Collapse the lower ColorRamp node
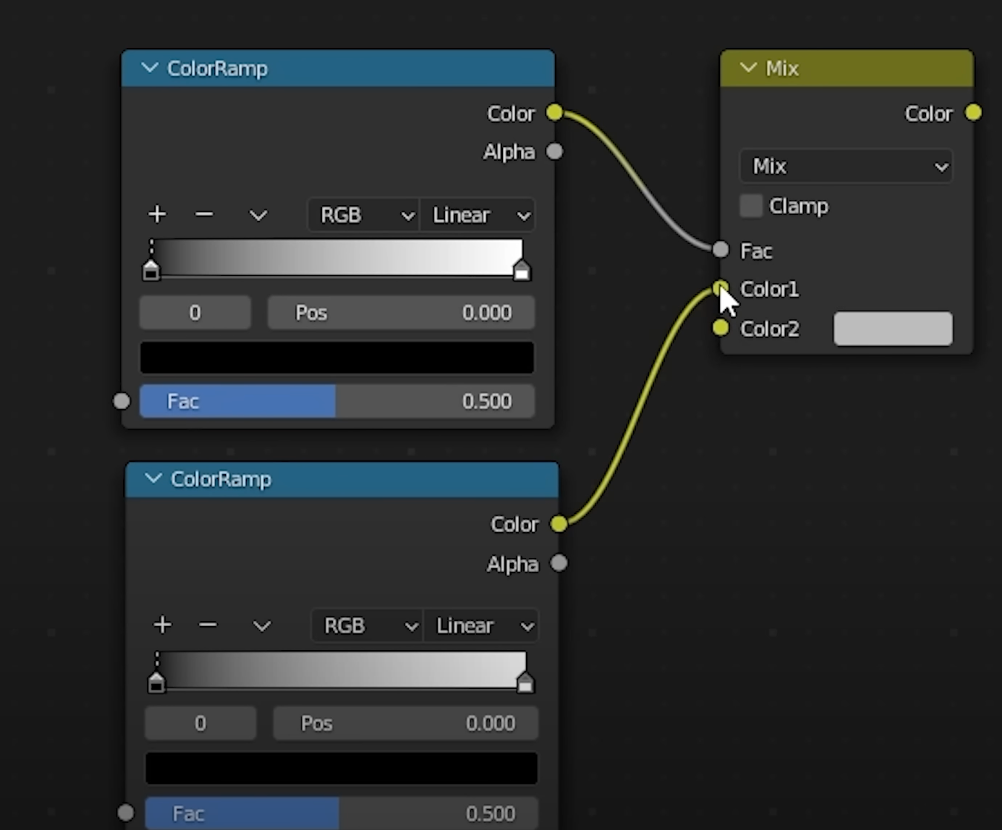This screenshot has height=830, width=1002. click(153, 479)
